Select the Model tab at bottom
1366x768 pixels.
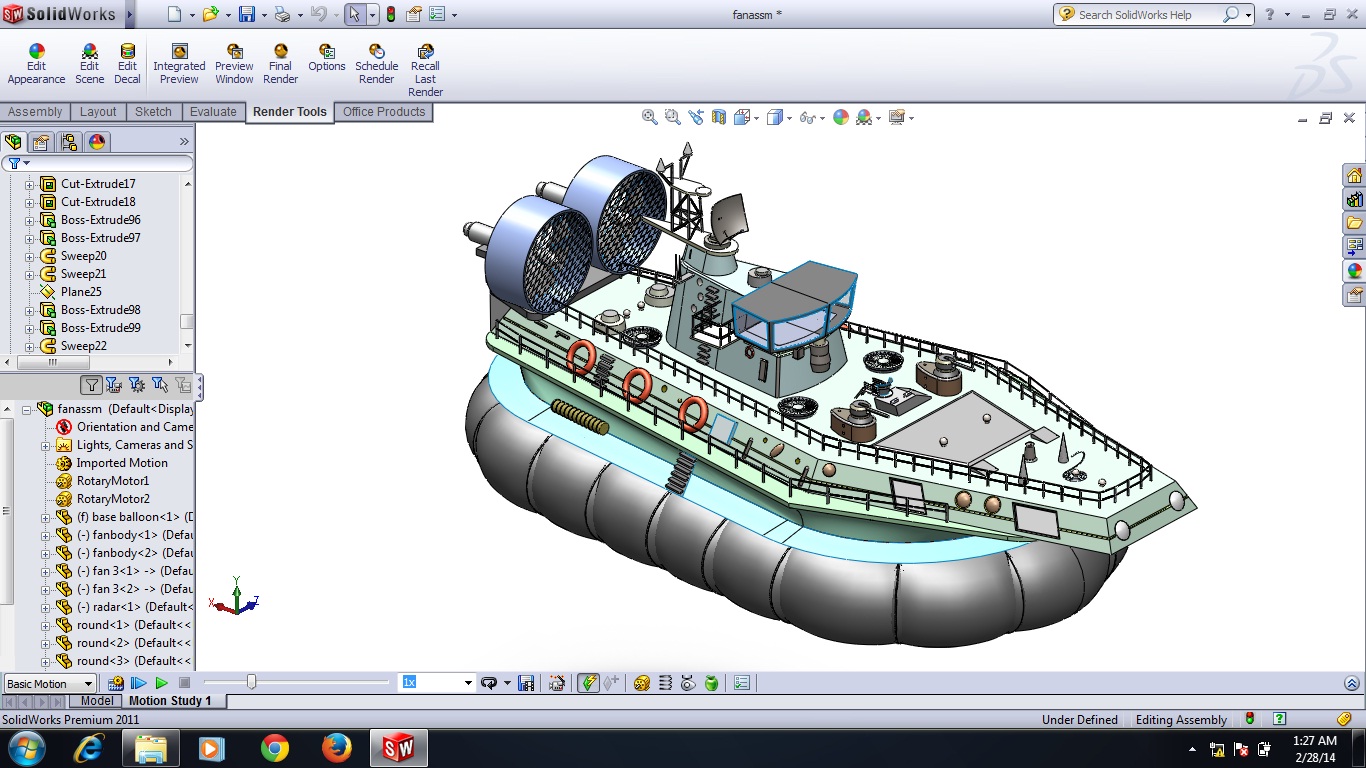[97, 701]
